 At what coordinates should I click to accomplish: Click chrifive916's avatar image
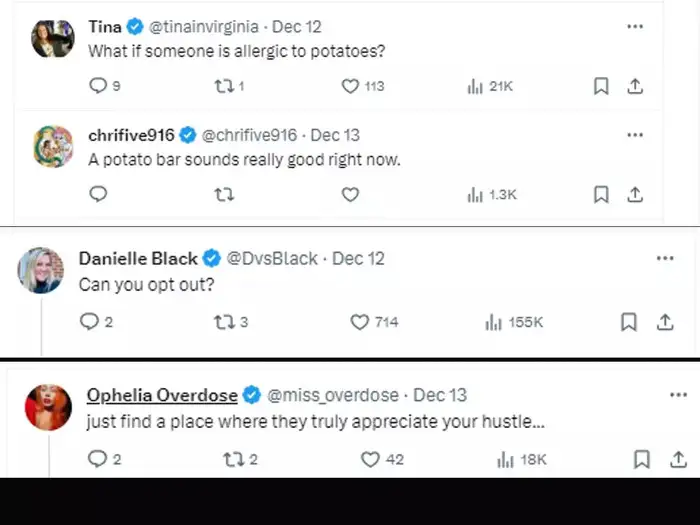tap(53, 146)
